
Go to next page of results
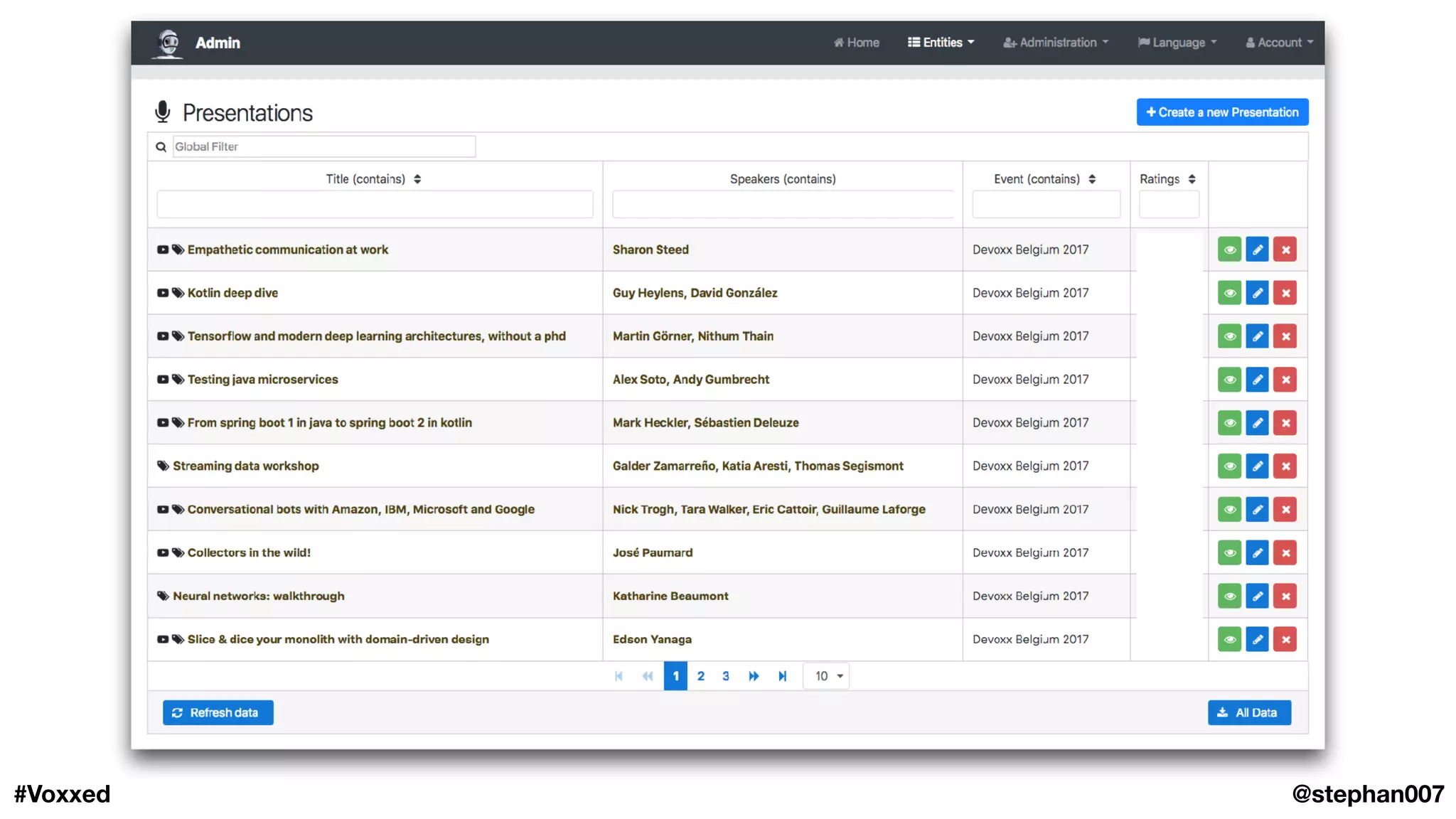[x=754, y=676]
